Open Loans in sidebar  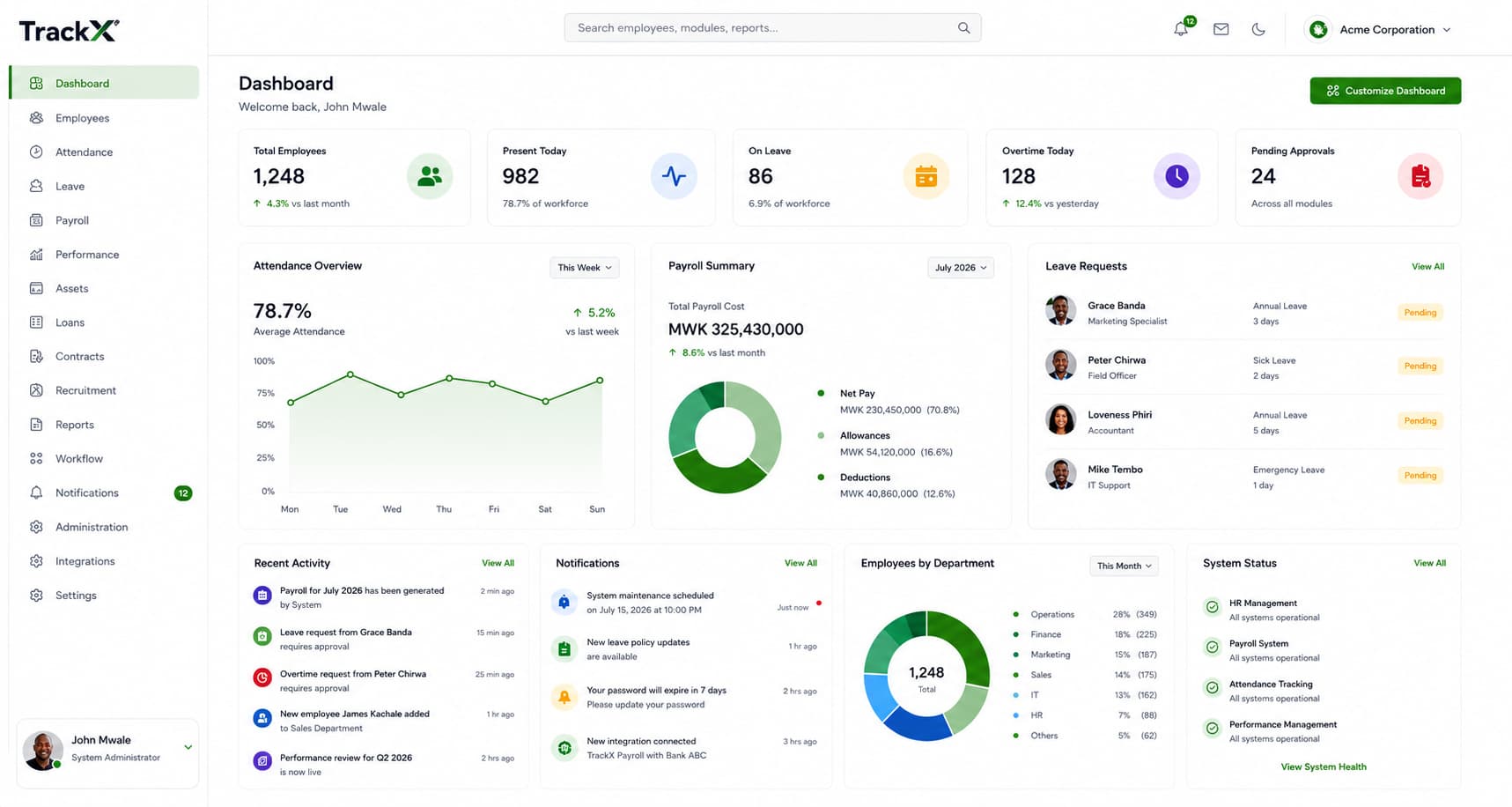pos(104,322)
